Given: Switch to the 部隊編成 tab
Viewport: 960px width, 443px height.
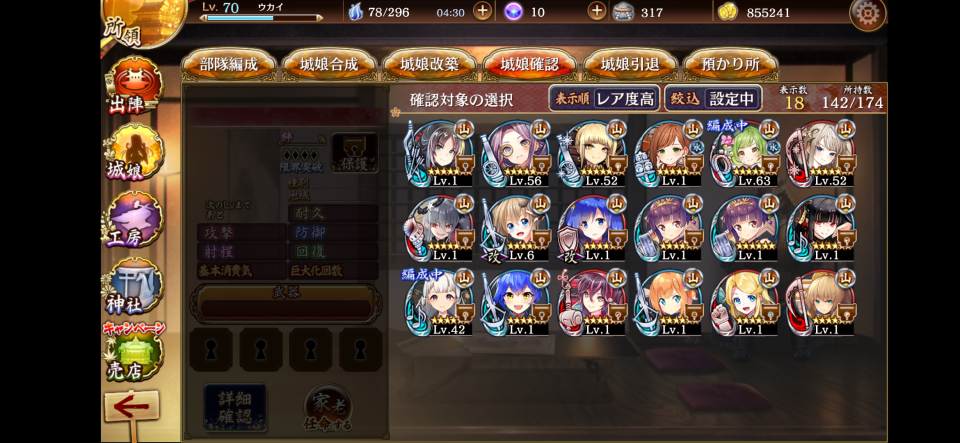Looking at the screenshot, I should (x=229, y=65).
